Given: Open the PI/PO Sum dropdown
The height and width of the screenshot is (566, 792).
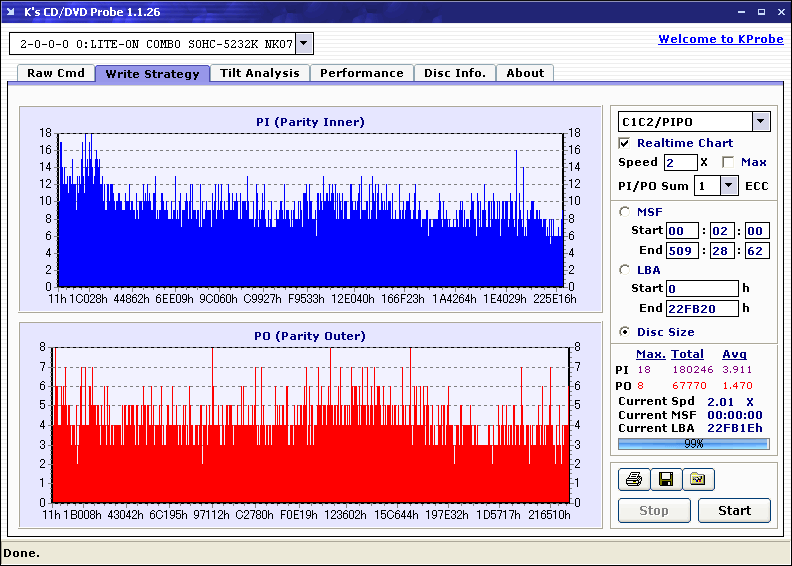Looking at the screenshot, I should 728,185.
